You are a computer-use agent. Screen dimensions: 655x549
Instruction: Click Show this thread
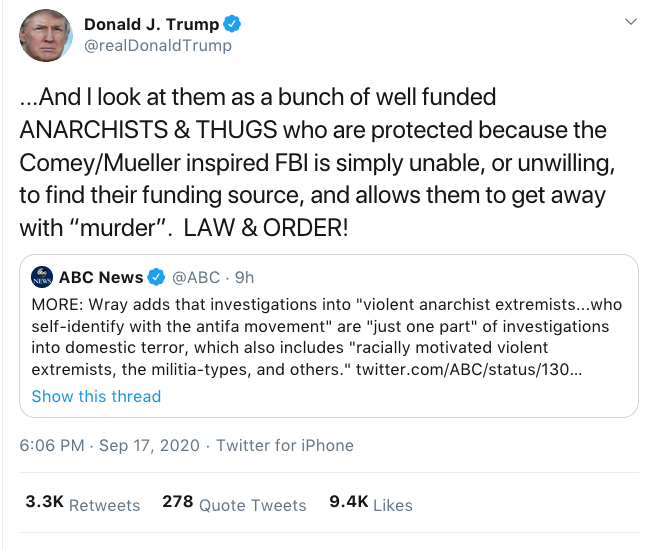pos(96,396)
